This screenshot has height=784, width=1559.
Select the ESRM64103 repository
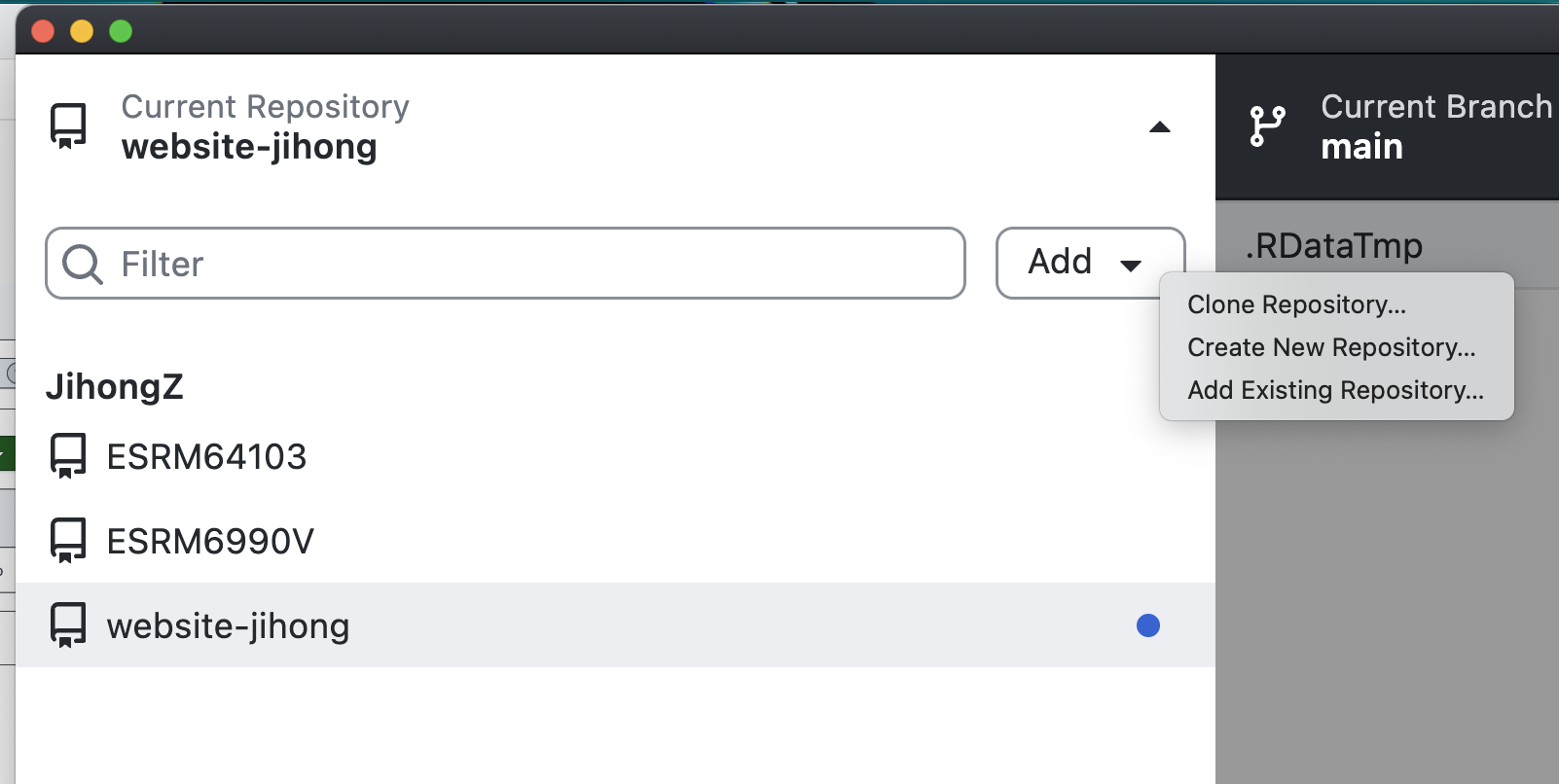(x=615, y=456)
